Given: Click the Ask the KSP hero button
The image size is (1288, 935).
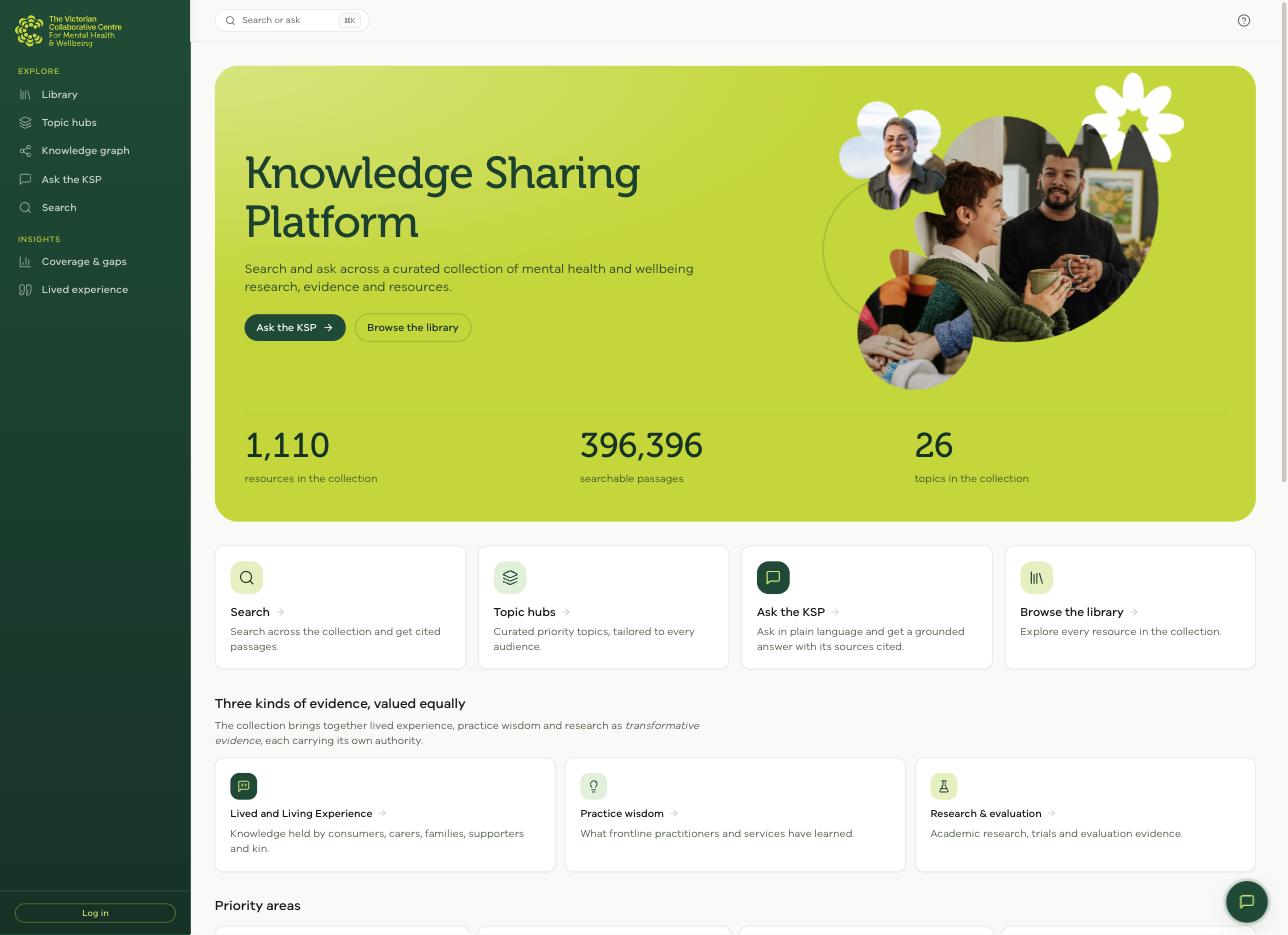Looking at the screenshot, I should [295, 327].
